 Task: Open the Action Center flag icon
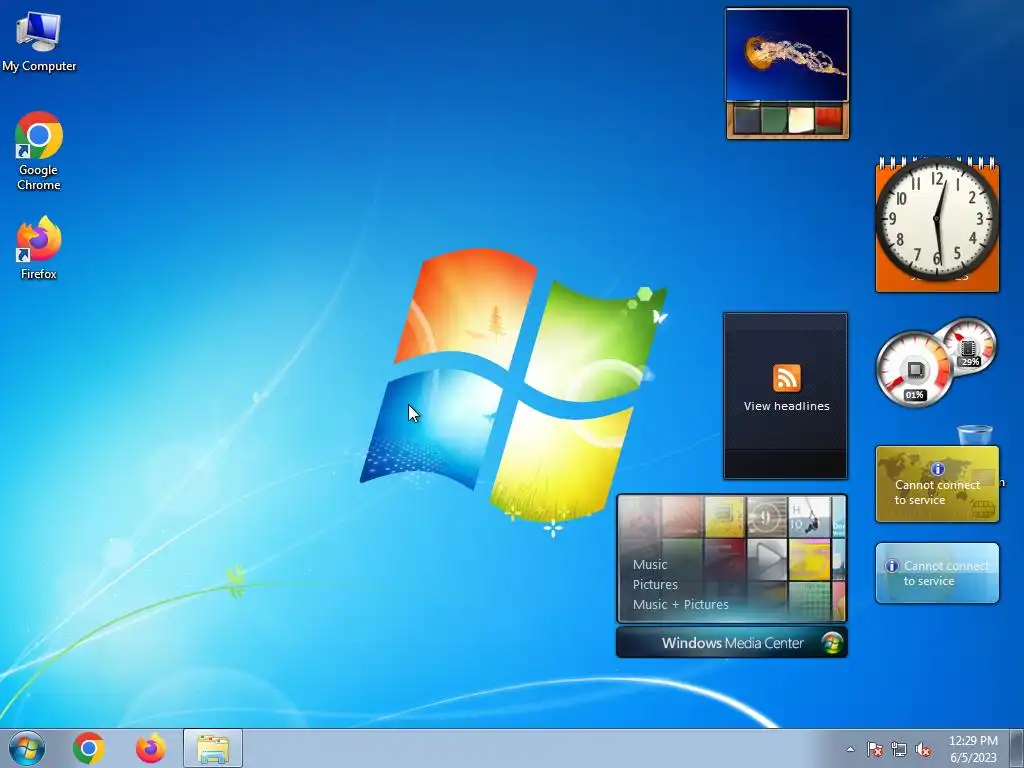[874, 749]
